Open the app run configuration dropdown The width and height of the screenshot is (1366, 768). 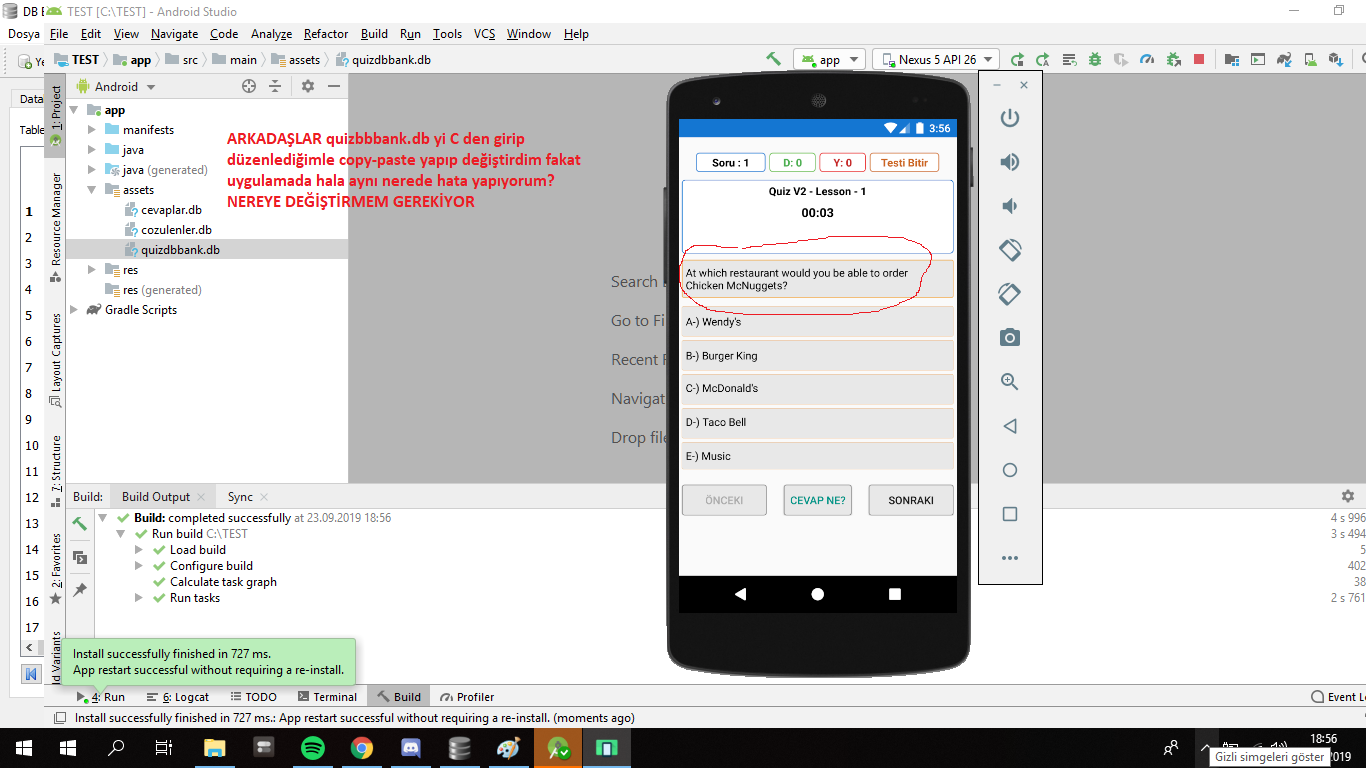pyautogui.click(x=829, y=60)
